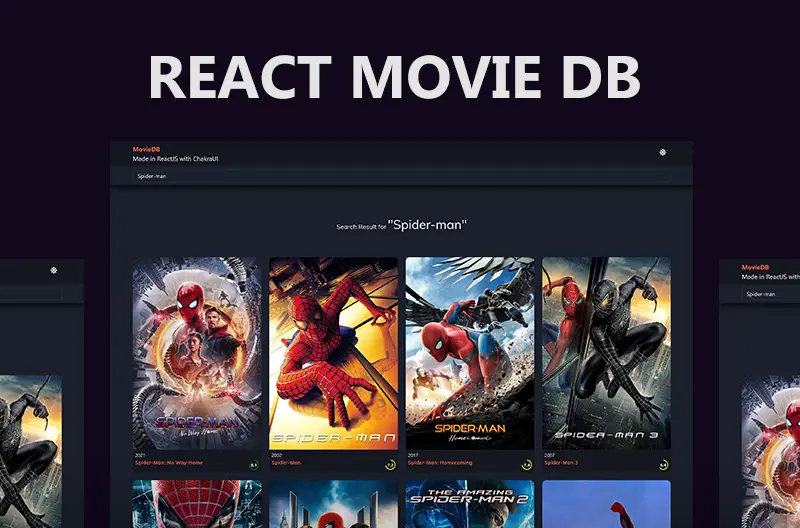The image size is (800, 528).
Task: Click the "2021" year above the No Way Home title
Action: coord(140,455)
